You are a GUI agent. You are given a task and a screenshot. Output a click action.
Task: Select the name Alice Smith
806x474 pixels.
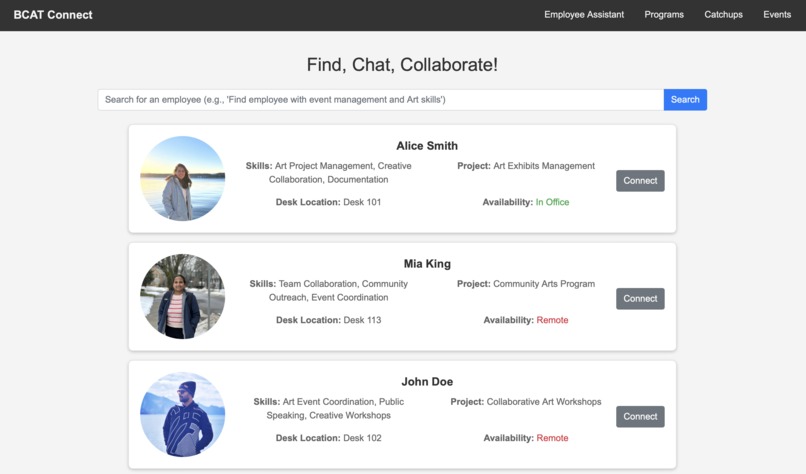pos(427,146)
